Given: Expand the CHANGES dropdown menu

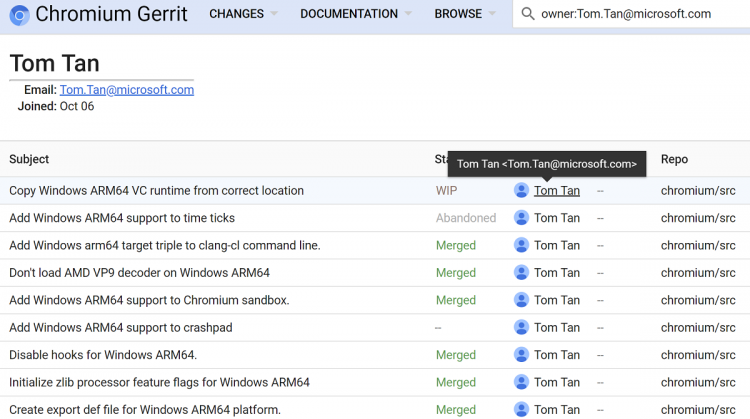Looking at the screenshot, I should click(243, 14).
